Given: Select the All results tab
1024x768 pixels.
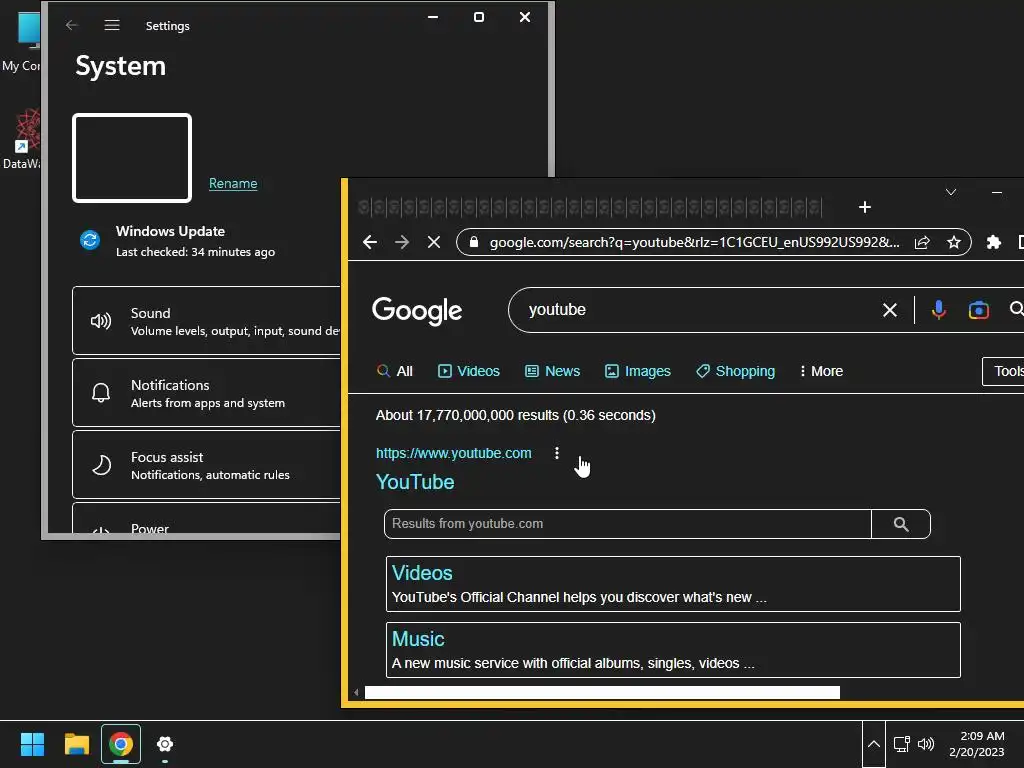Looking at the screenshot, I should point(394,372).
